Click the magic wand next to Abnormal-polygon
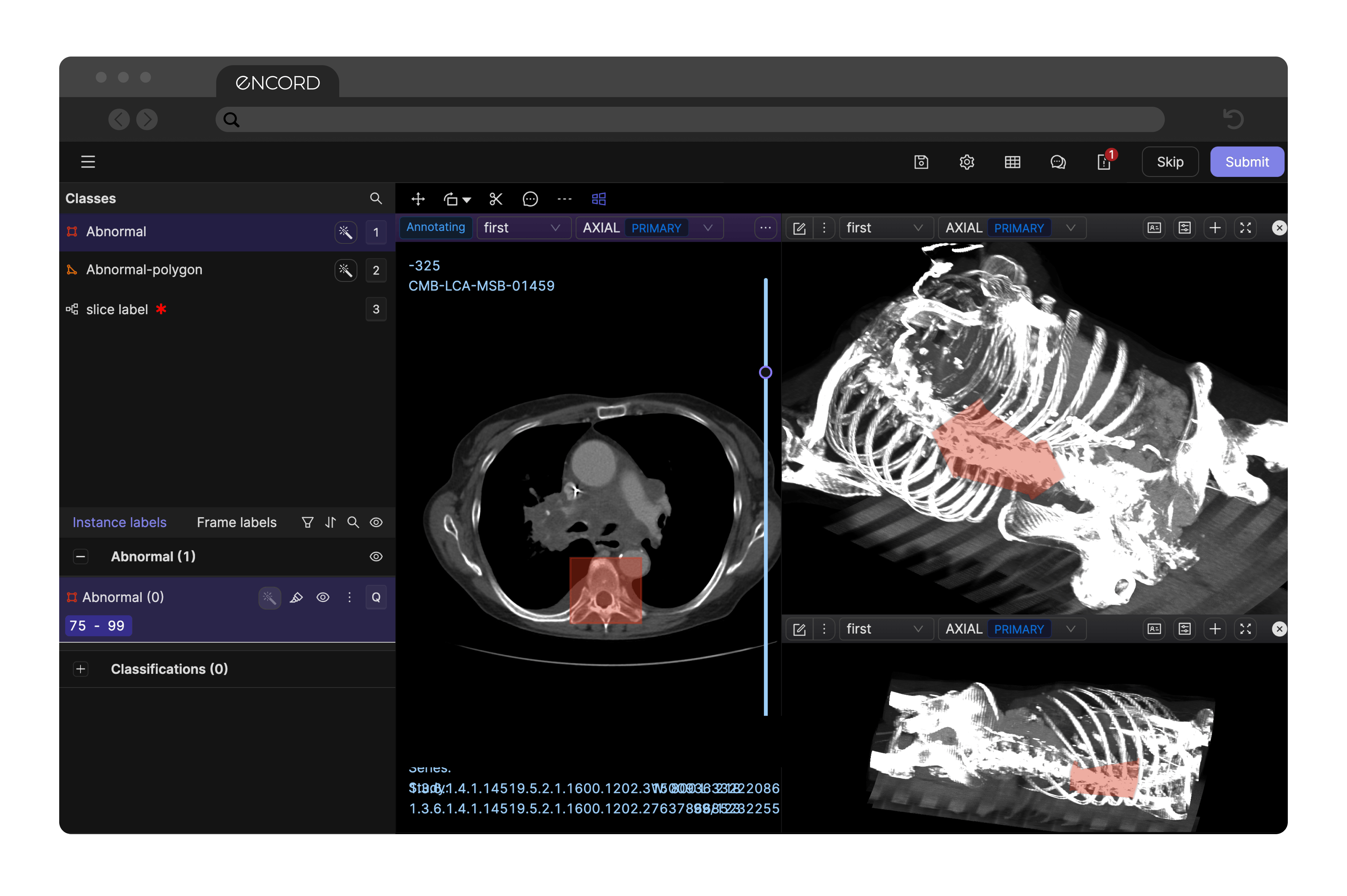The width and height of the screenshot is (1347, 896). click(x=346, y=270)
